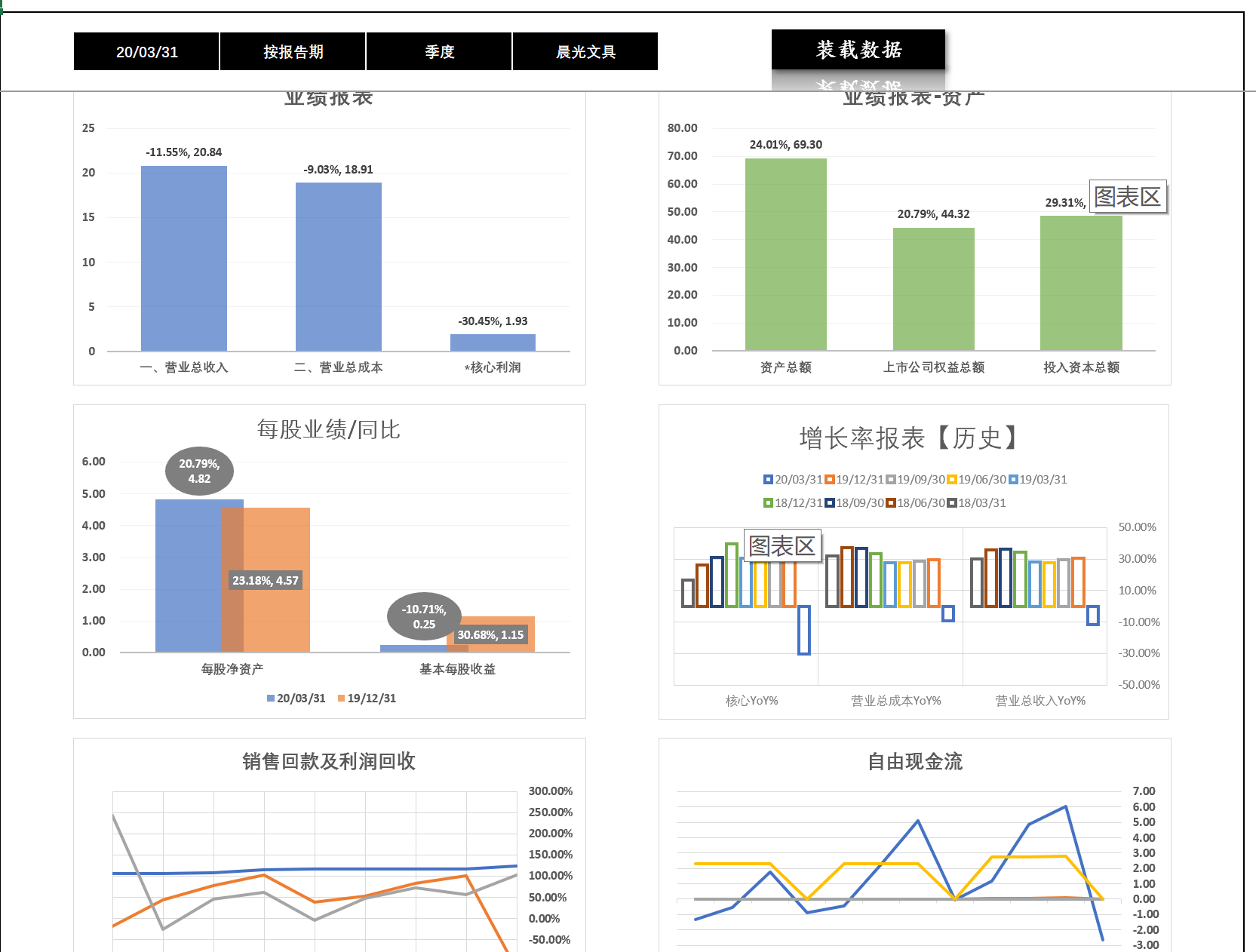This screenshot has width=1256, height=952.
Task: Click the 19/06/30 legend entry in growth chart
Action: pos(977,480)
